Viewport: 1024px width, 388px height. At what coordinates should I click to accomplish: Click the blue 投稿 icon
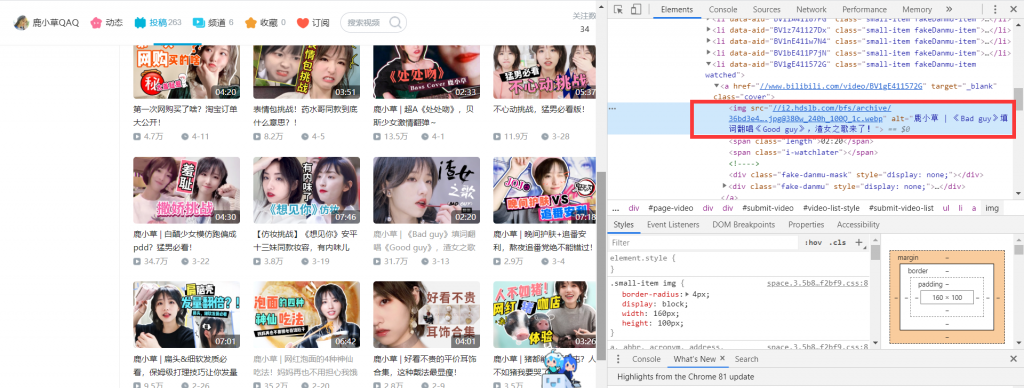pos(140,23)
